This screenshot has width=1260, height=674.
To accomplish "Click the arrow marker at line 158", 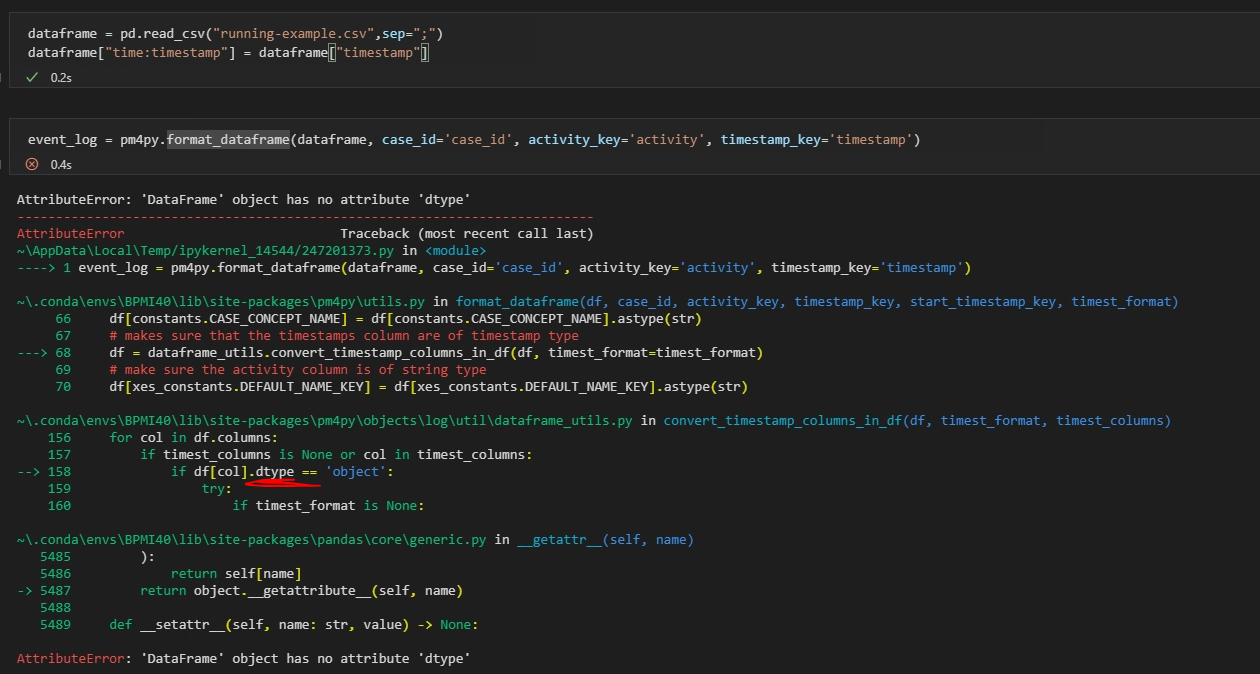I will click(x=31, y=470).
